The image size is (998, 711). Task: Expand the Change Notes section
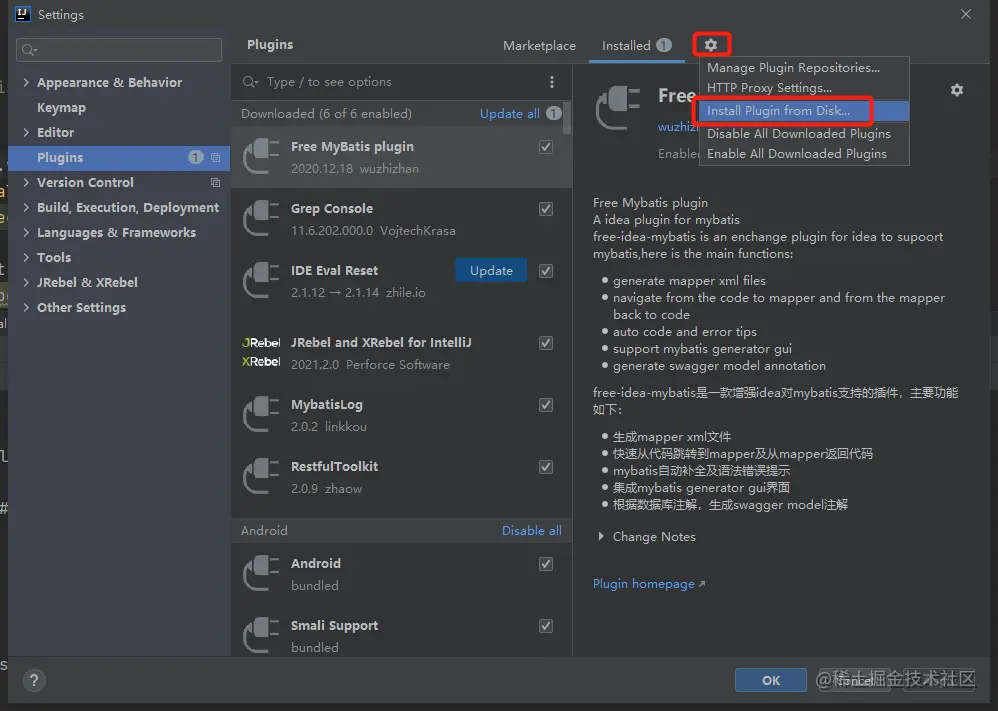(601, 537)
